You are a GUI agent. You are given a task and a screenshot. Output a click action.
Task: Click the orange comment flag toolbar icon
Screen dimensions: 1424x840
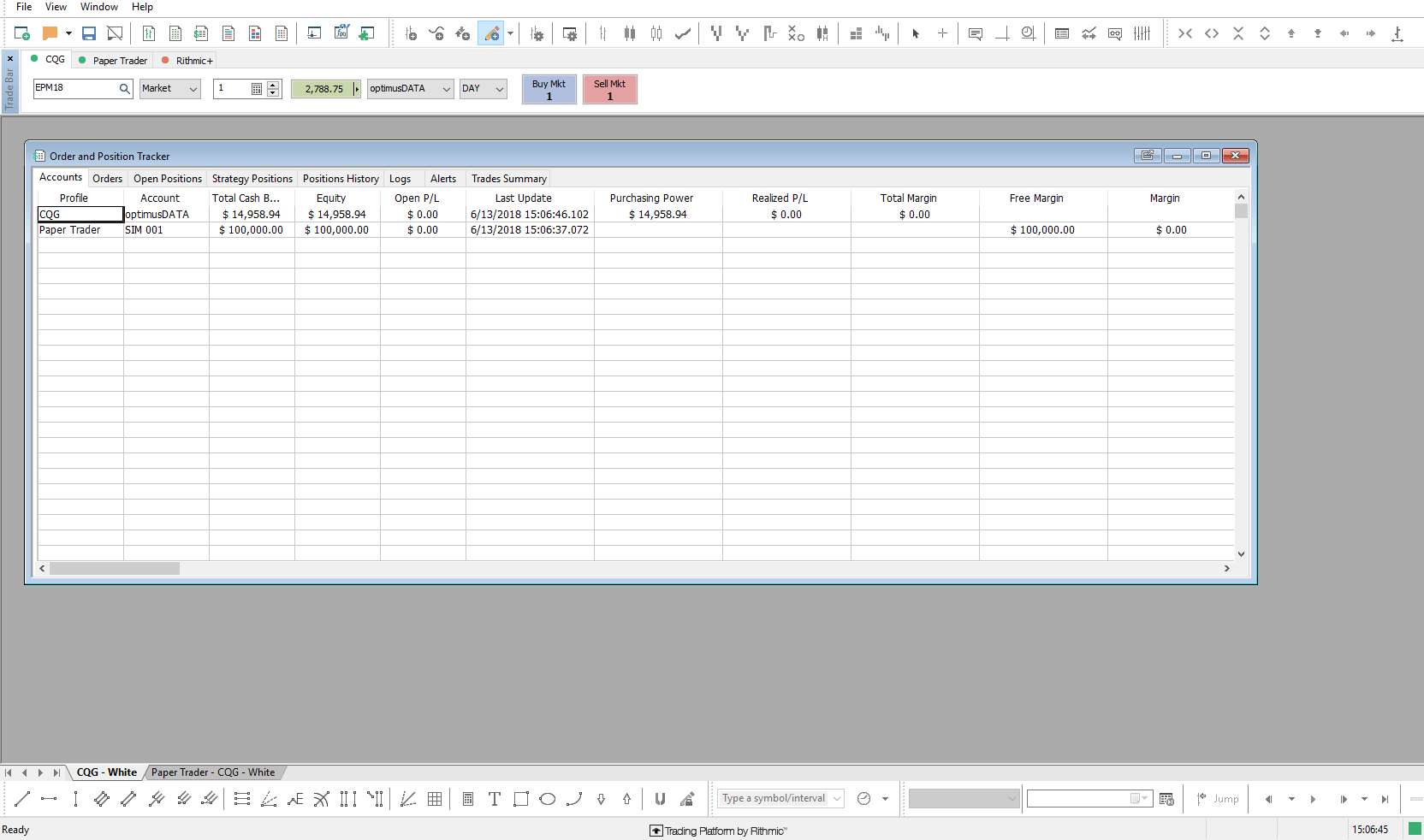50,33
